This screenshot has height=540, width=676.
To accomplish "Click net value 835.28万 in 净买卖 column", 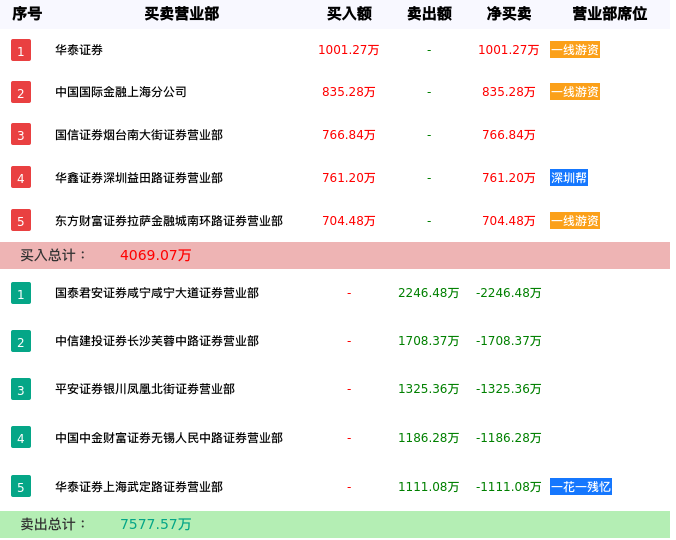I will click(508, 92).
